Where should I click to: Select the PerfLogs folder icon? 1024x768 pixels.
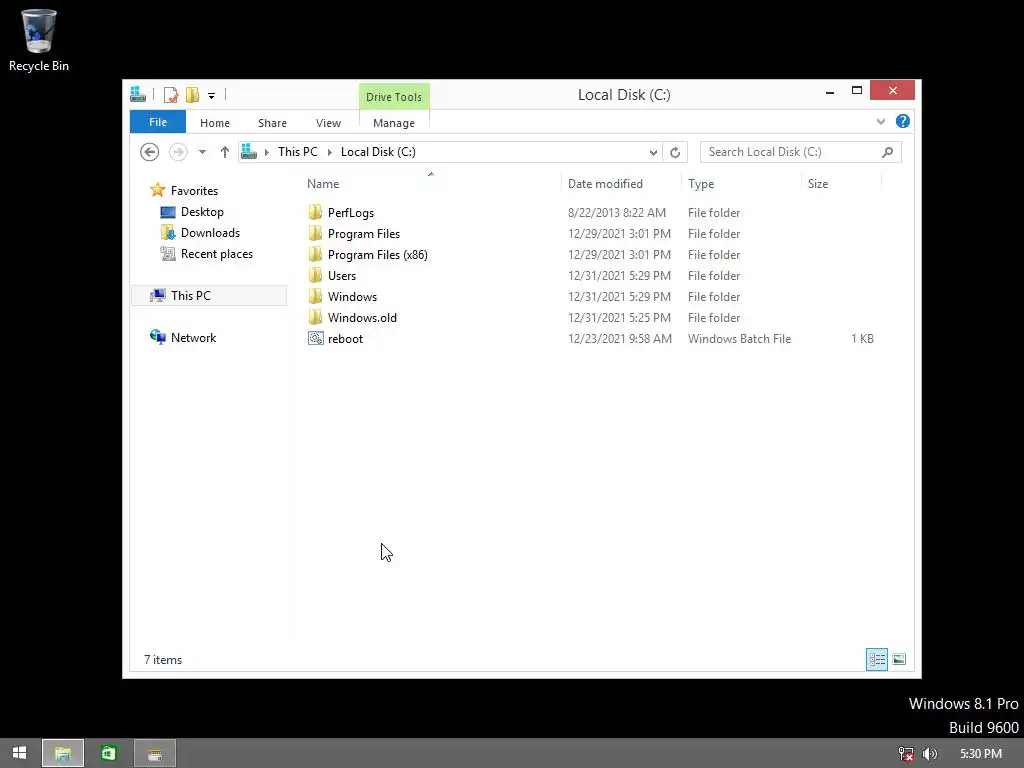pyautogui.click(x=315, y=212)
